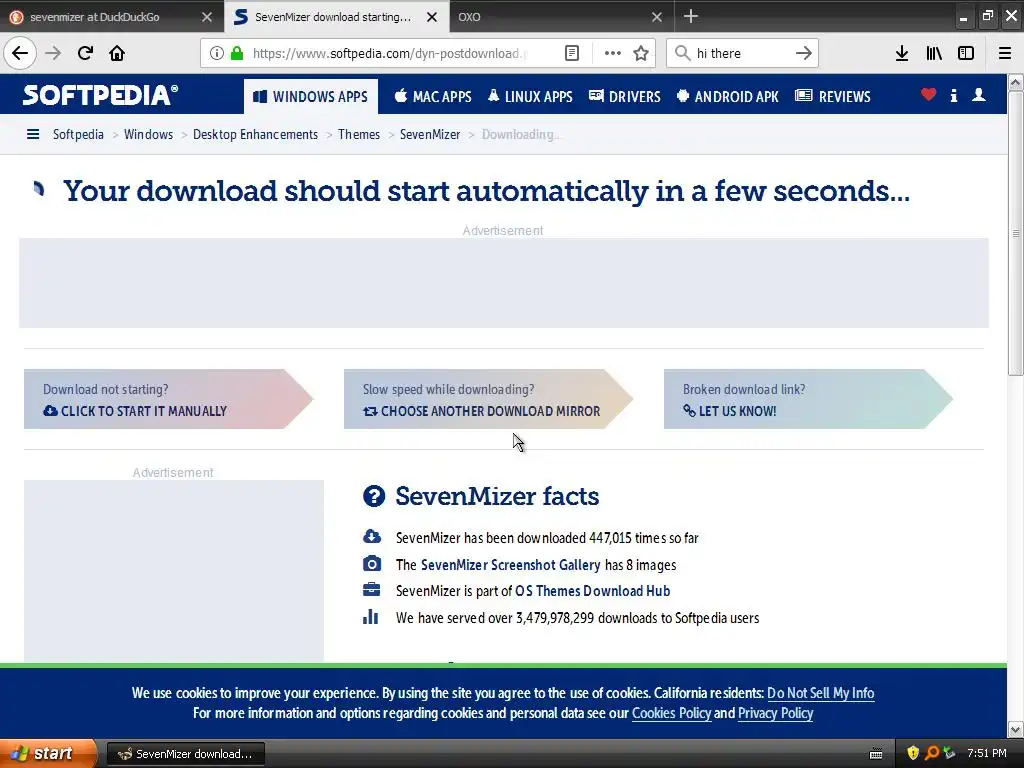Click the on-screen keyboard tray icon
The height and width of the screenshot is (768, 1024).
(x=876, y=754)
